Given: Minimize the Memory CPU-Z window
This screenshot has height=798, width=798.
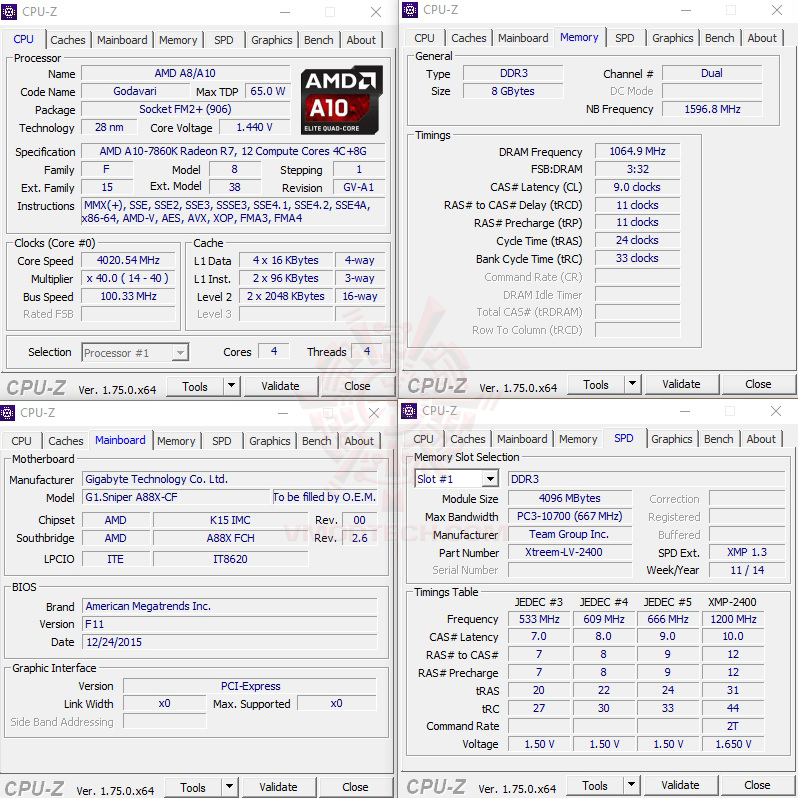Looking at the screenshot, I should click(x=686, y=10).
